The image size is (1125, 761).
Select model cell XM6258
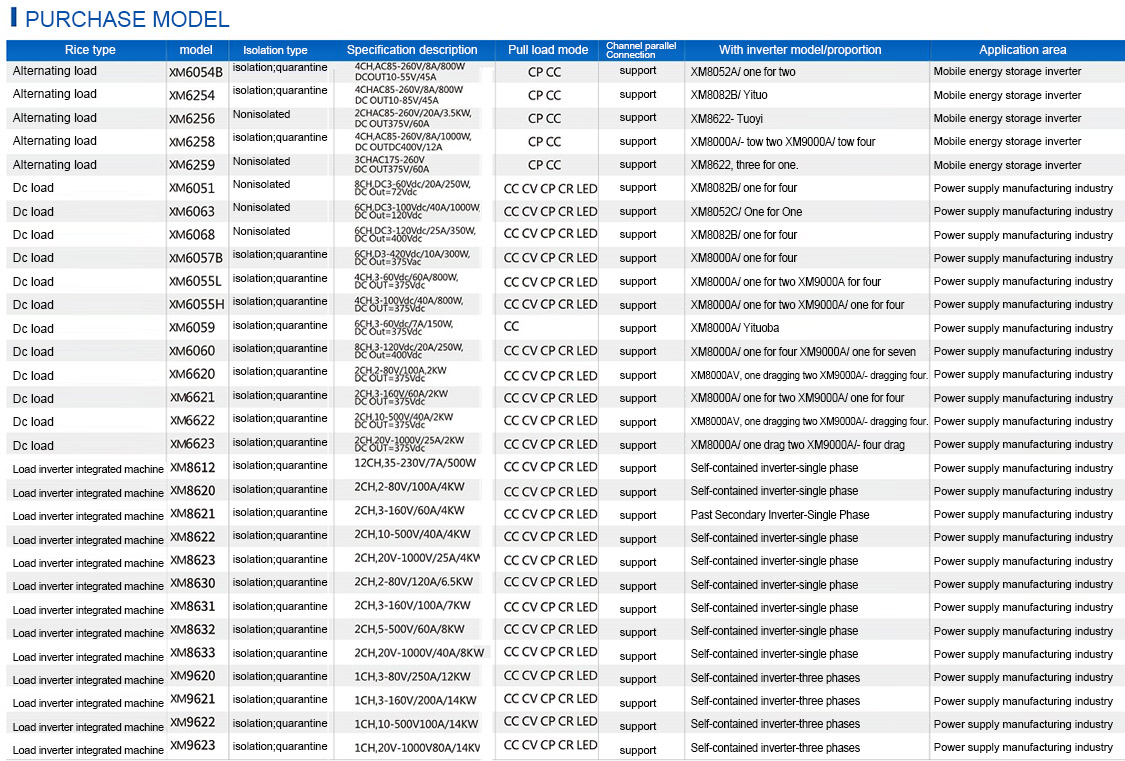coord(192,142)
